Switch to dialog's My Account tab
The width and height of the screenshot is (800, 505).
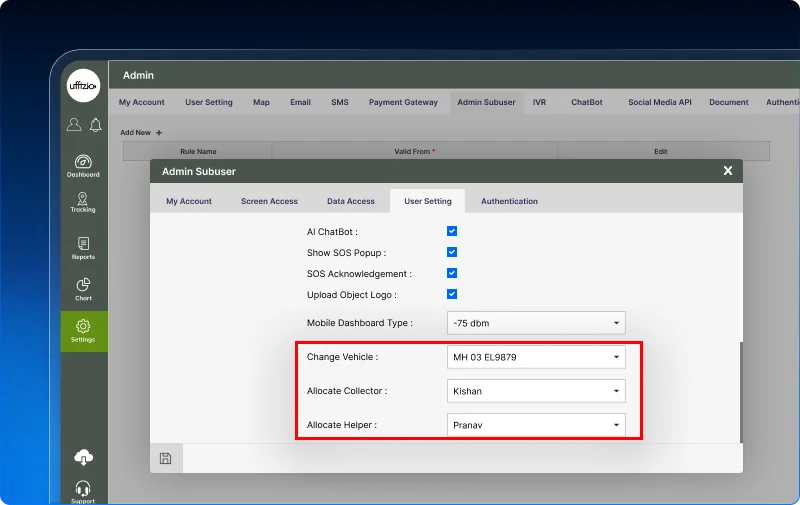point(189,201)
